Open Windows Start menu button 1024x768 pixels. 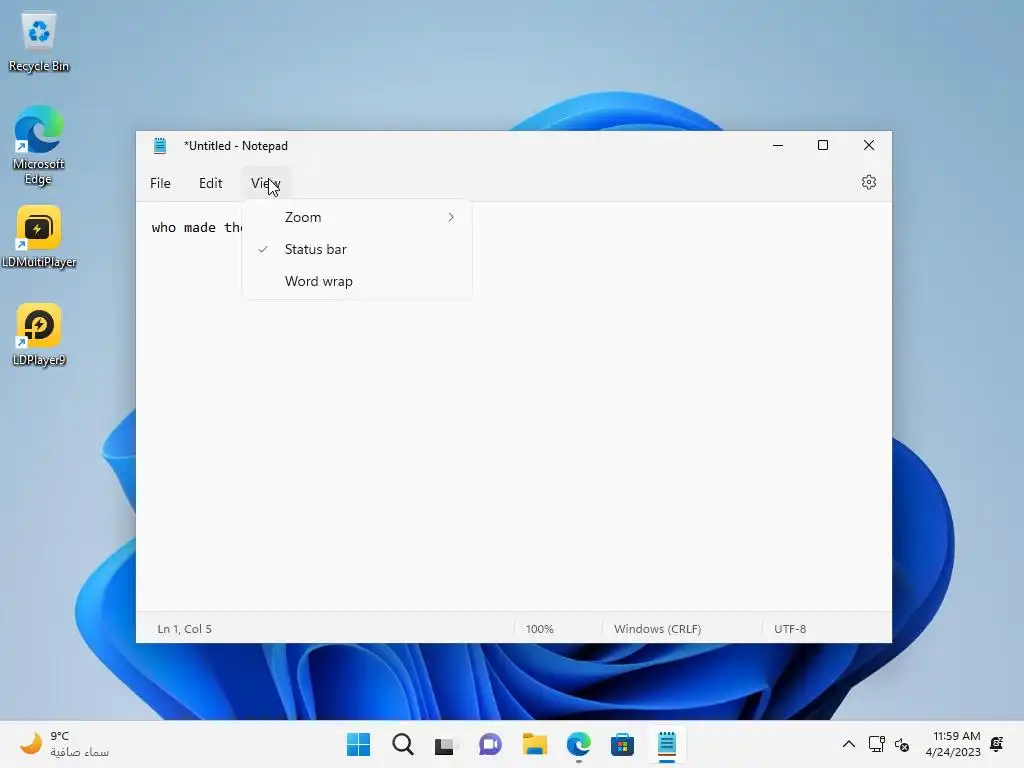pyautogui.click(x=358, y=744)
